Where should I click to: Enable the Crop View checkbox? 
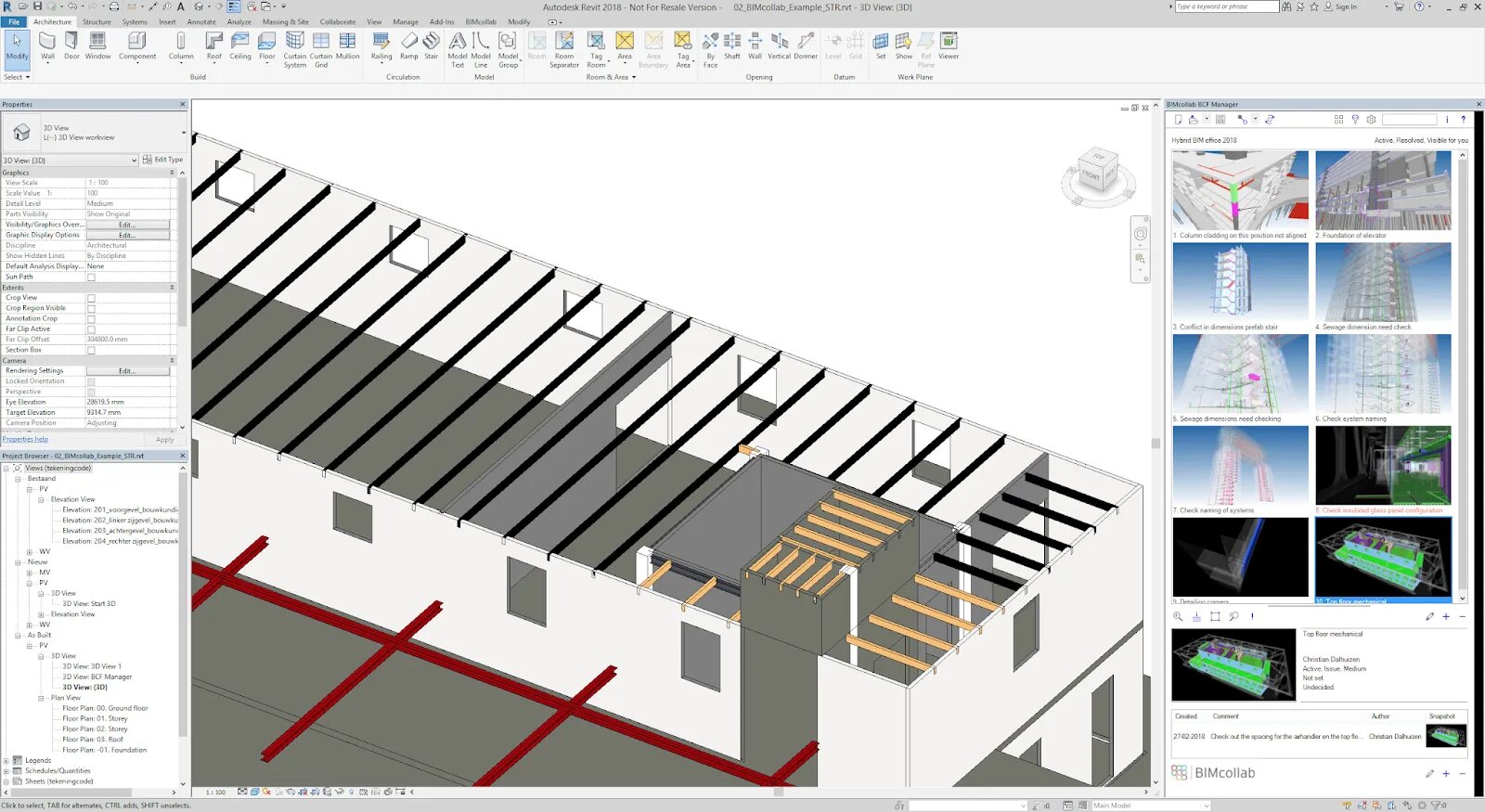coord(91,298)
